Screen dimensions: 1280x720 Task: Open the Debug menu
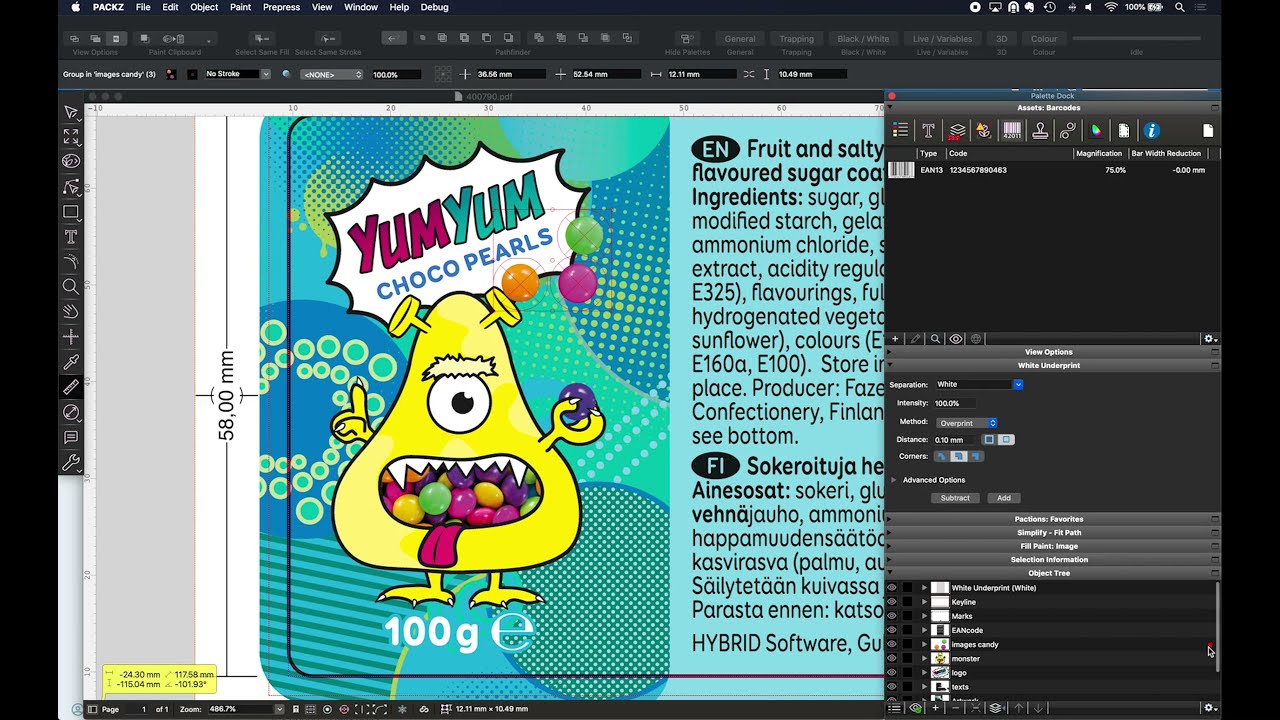[434, 7]
